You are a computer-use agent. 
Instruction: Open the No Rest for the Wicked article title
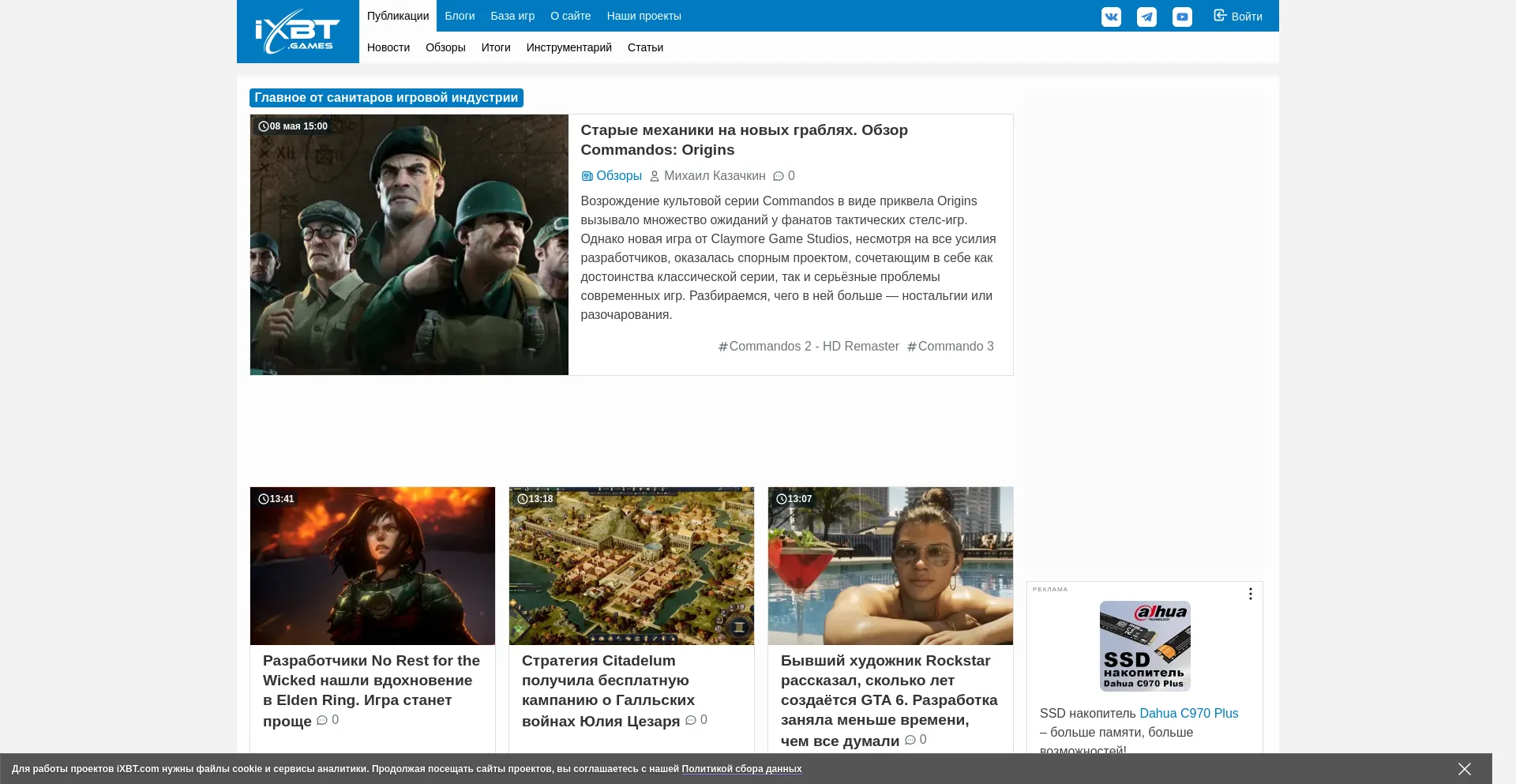371,690
